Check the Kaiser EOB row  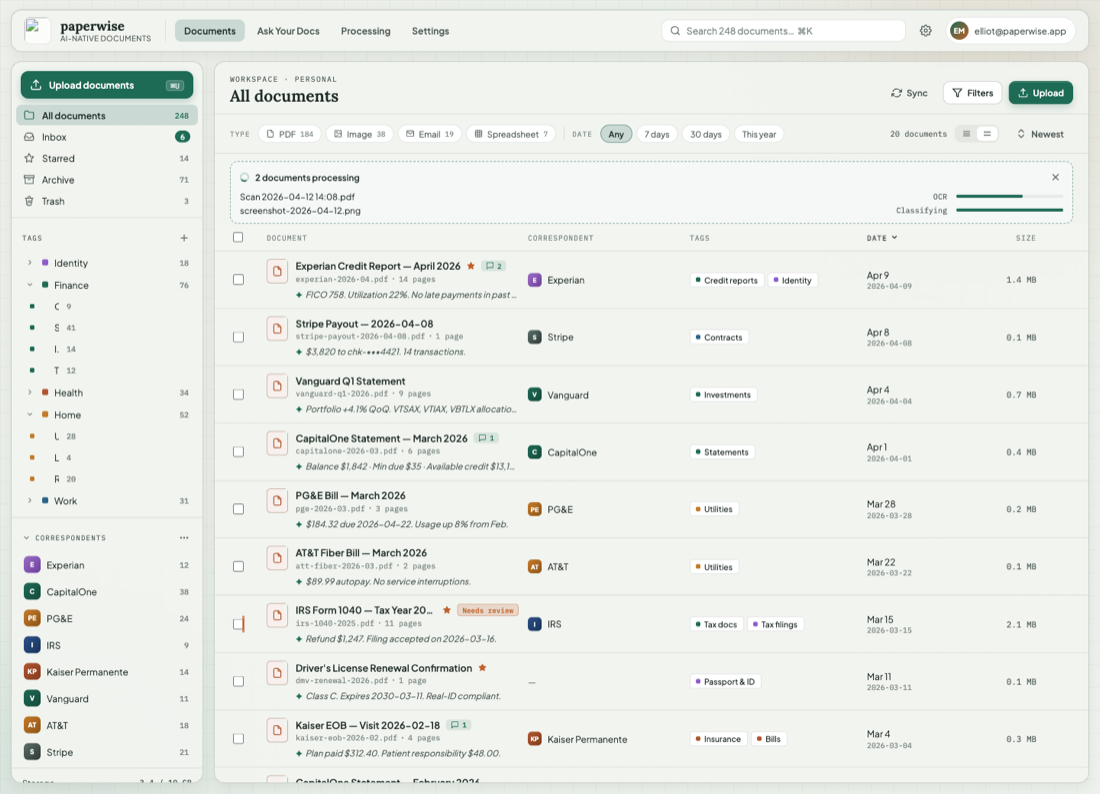coord(239,739)
